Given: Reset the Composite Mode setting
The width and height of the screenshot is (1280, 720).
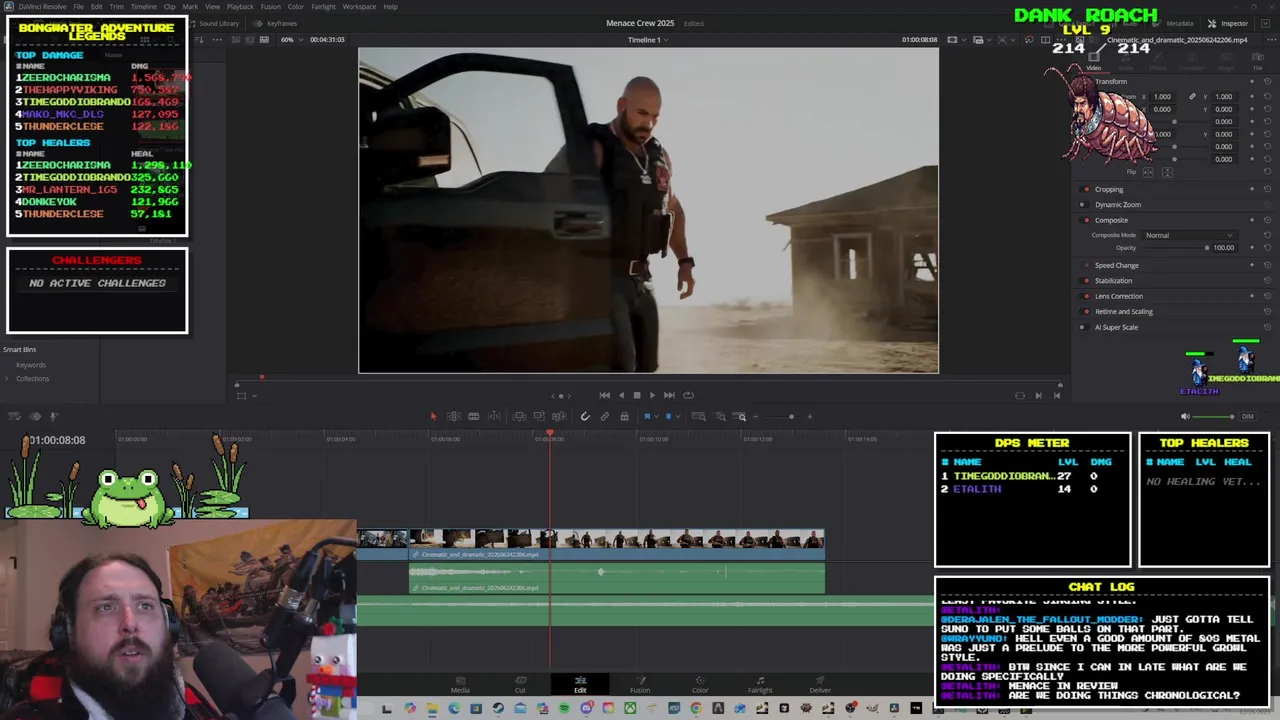Looking at the screenshot, I should (x=1267, y=235).
